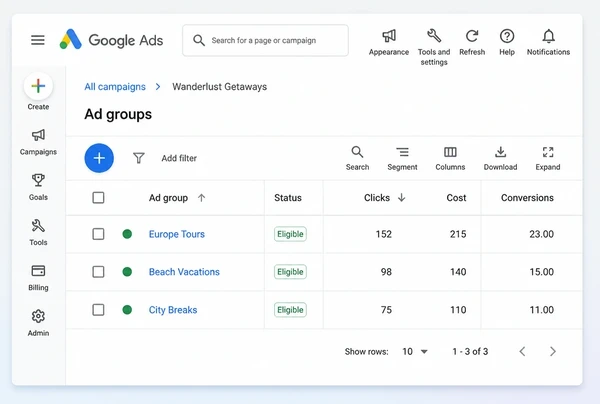Go to previous page of results
Screen dimensions: 600x404
tap(522, 351)
